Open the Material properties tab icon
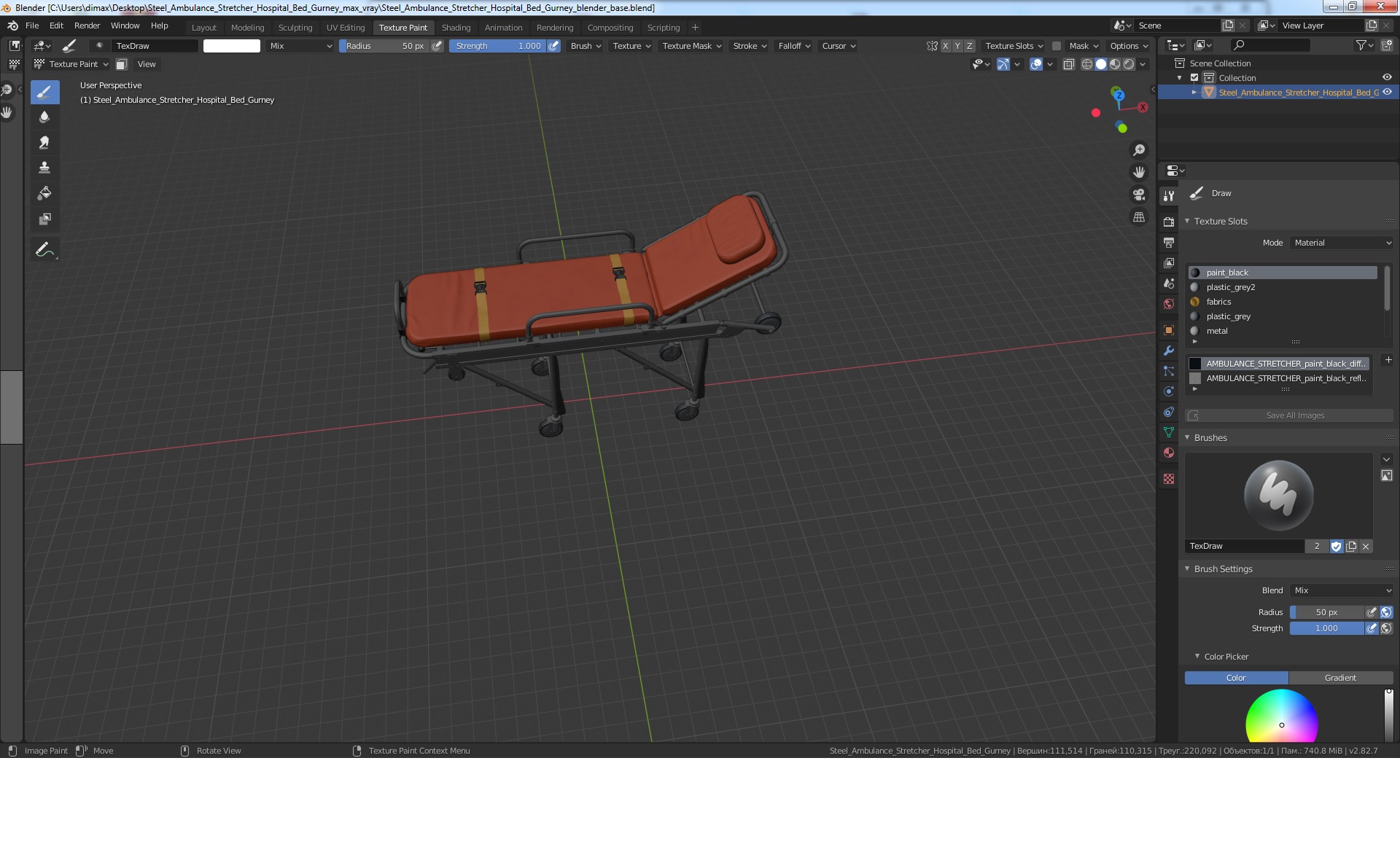Image resolution: width=1400 pixels, height=844 pixels. (x=1169, y=453)
